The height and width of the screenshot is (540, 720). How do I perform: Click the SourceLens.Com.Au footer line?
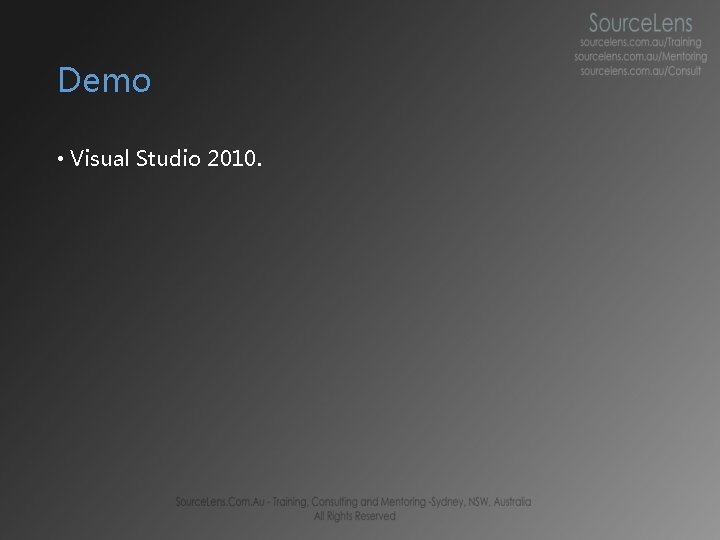pos(353,502)
